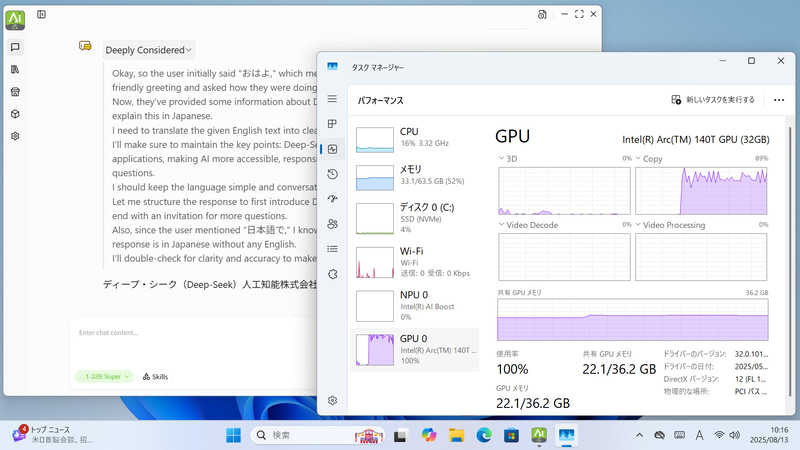Open the model cube icon in AI sidebar

15,114
